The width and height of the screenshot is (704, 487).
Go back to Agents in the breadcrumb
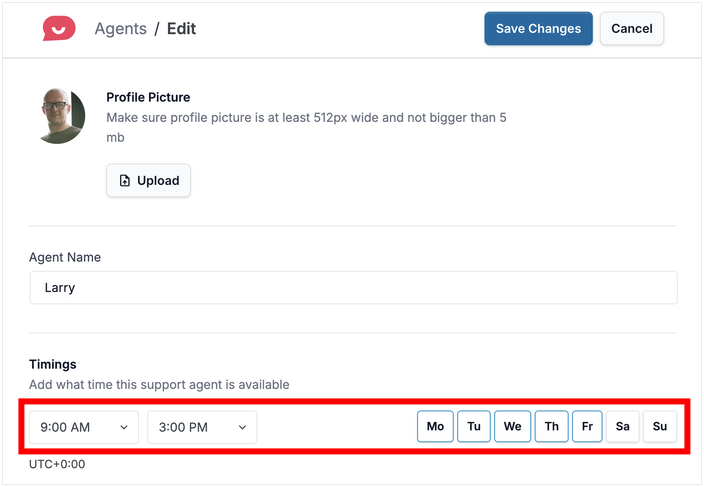(x=120, y=29)
